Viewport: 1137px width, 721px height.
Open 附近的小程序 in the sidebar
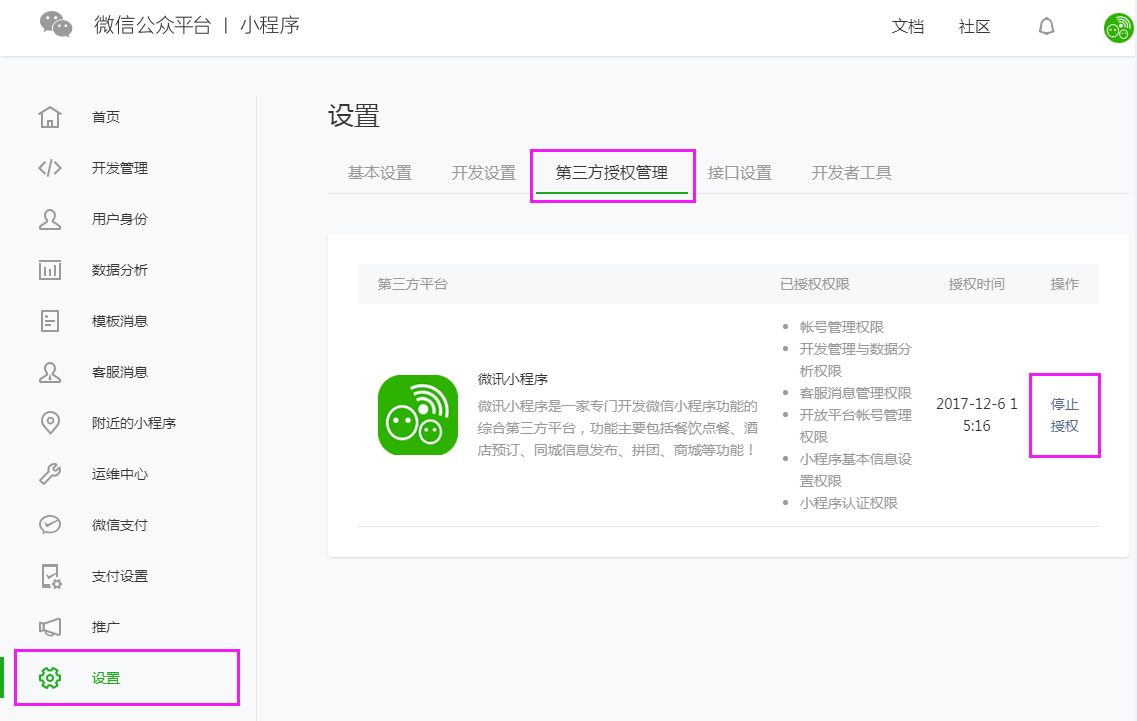(134, 423)
